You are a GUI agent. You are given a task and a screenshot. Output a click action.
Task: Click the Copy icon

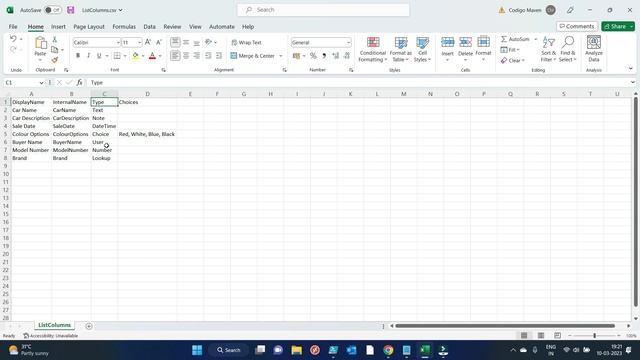[x=55, y=50]
